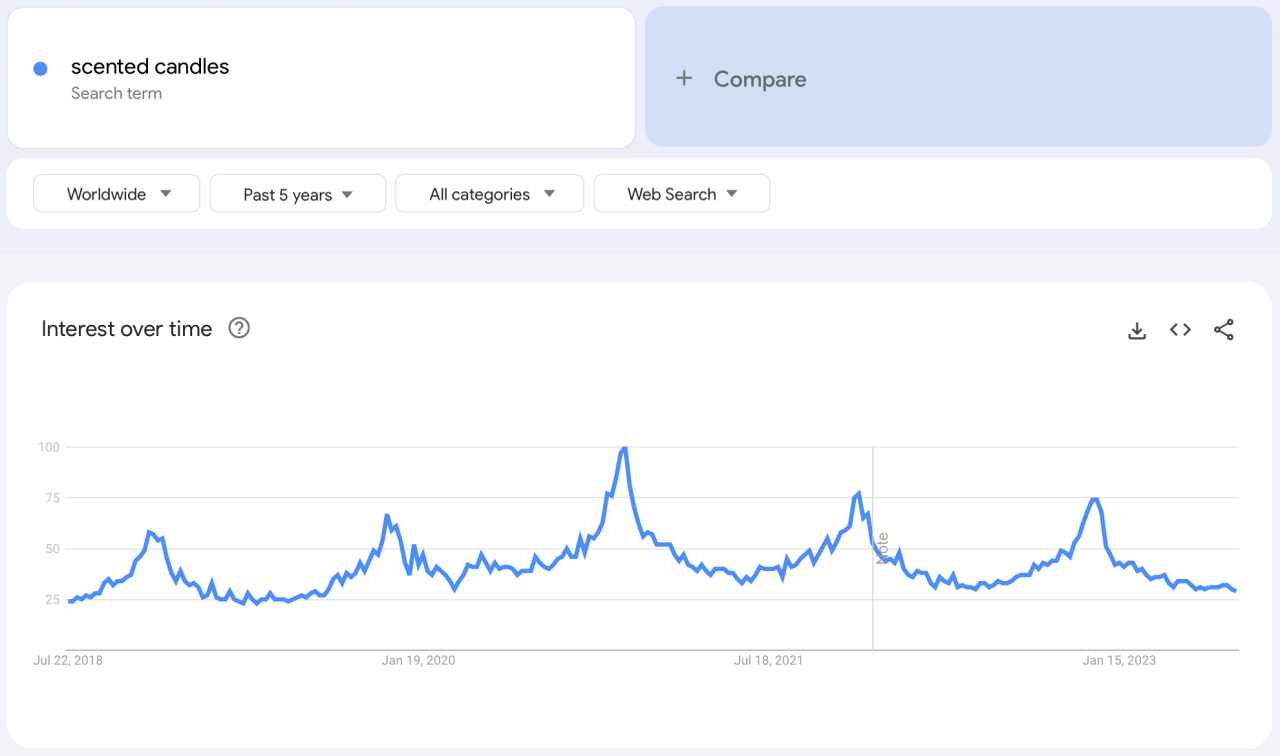Viewport: 1280px width, 756px height.
Task: Download the interest over time data
Action: tap(1136, 329)
